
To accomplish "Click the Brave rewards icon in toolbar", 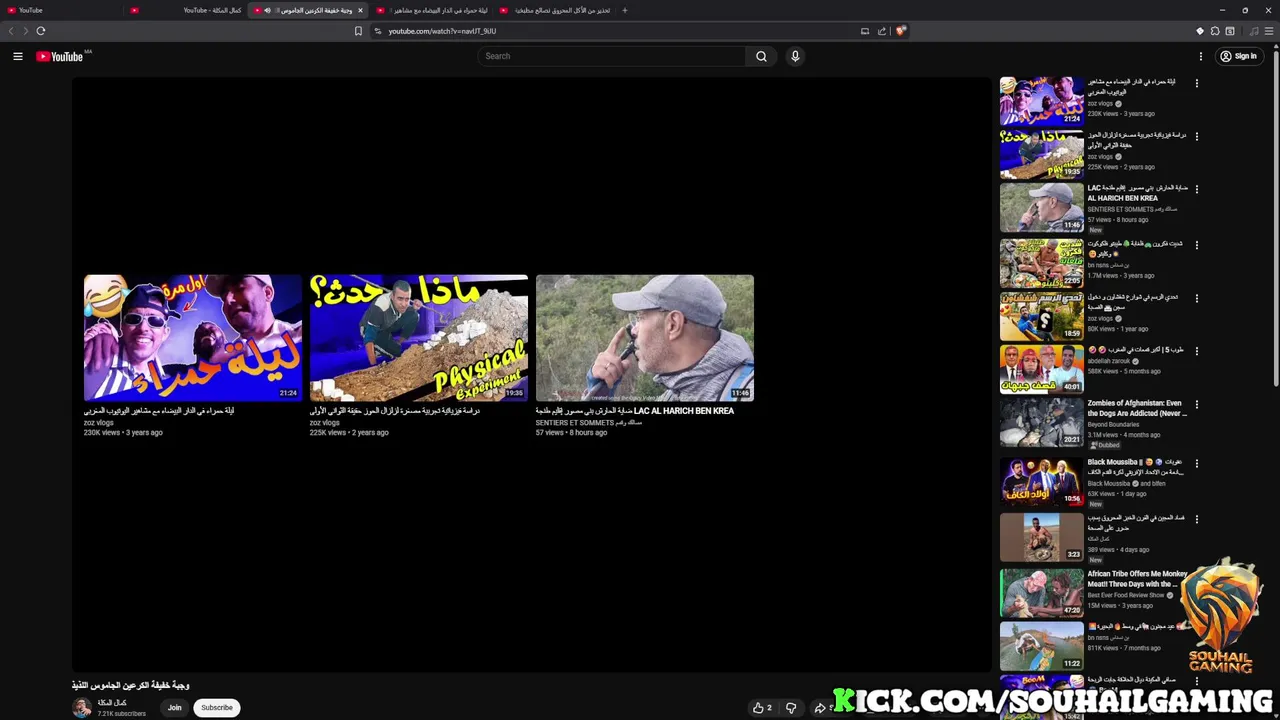I will tap(1200, 31).
